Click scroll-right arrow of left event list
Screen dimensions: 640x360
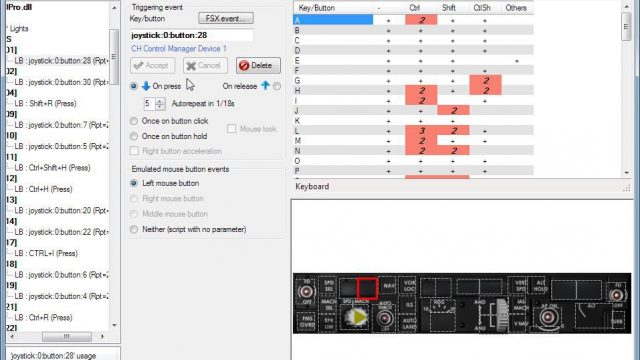102,337
